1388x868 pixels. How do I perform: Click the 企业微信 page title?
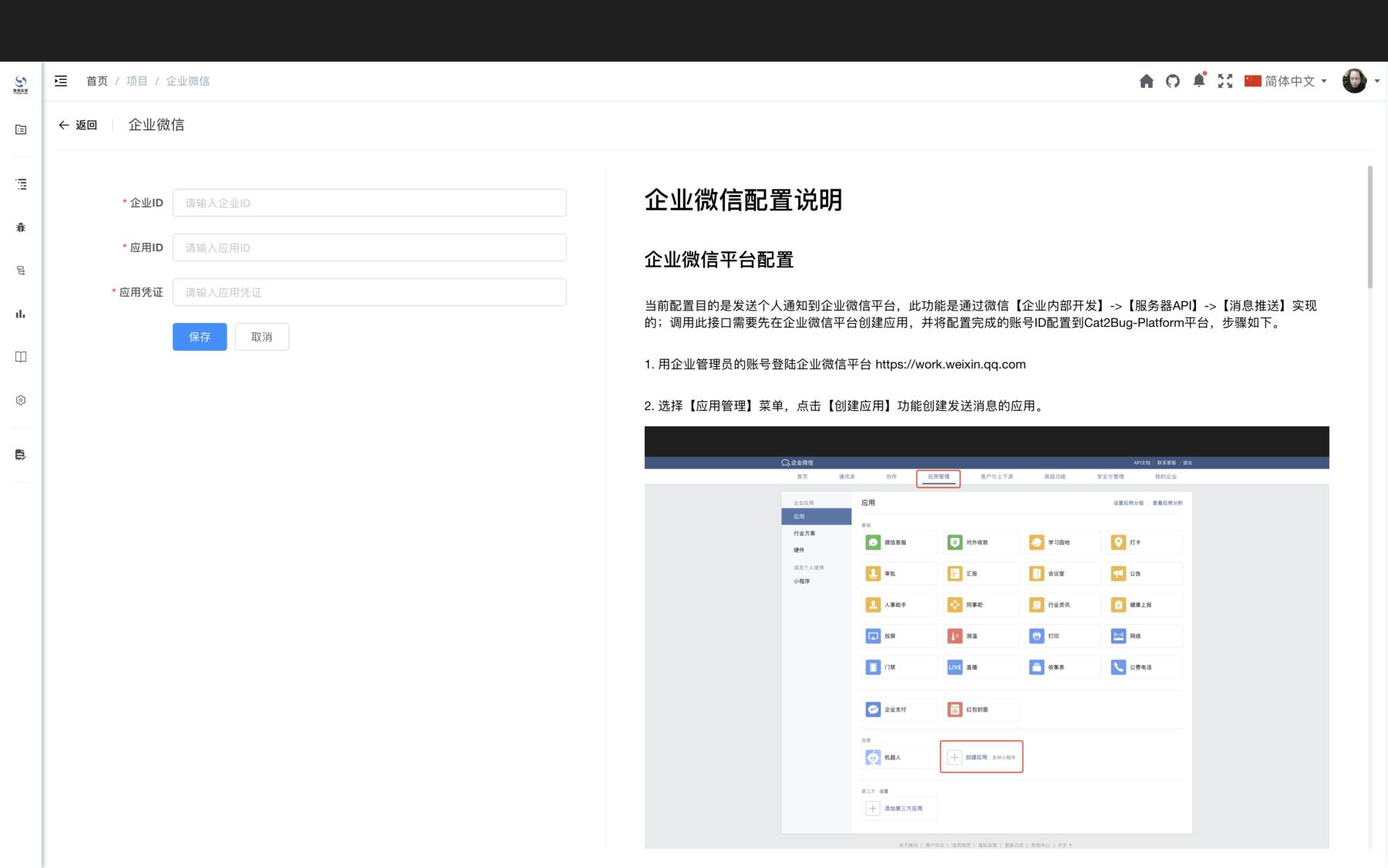[157, 125]
